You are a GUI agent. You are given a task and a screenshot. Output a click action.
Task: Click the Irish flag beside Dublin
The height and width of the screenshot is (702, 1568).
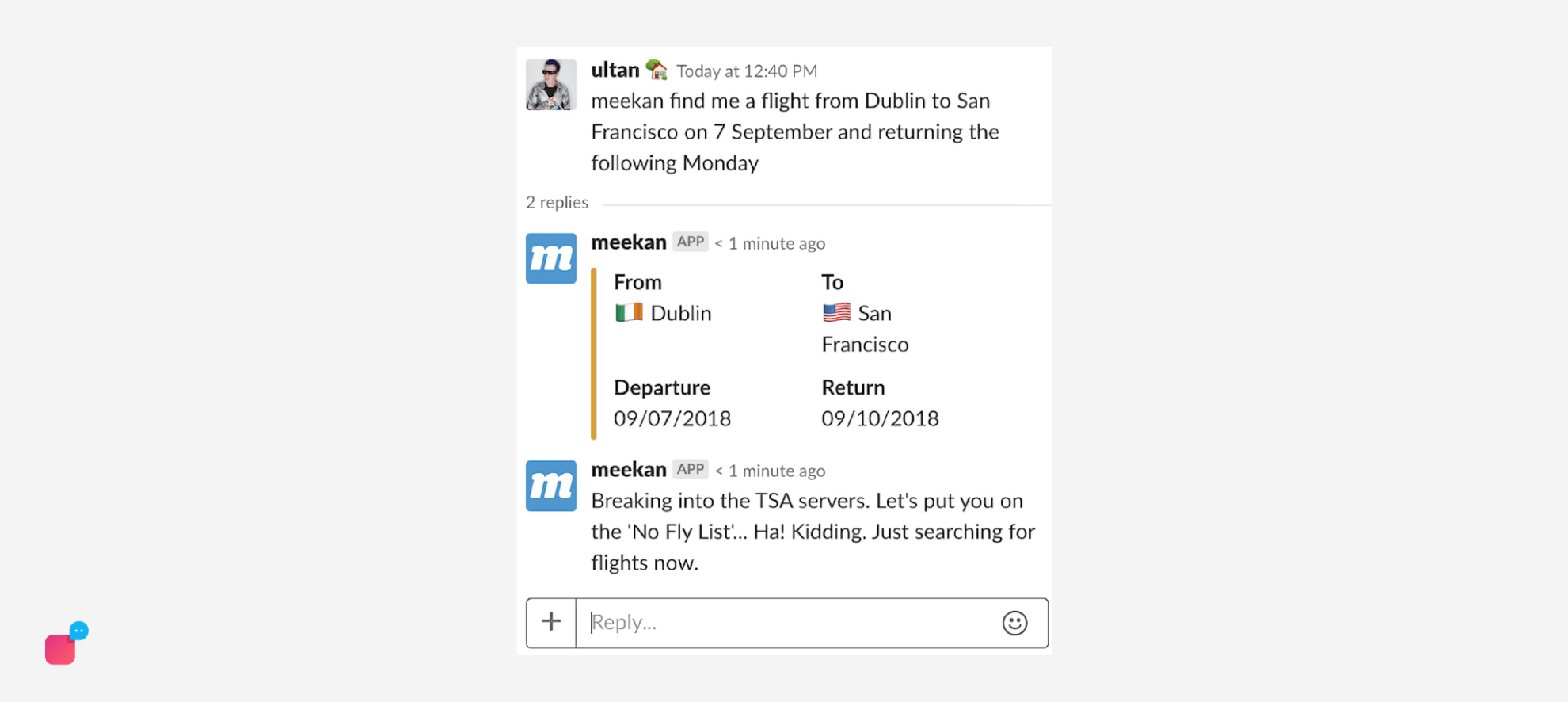point(630,312)
